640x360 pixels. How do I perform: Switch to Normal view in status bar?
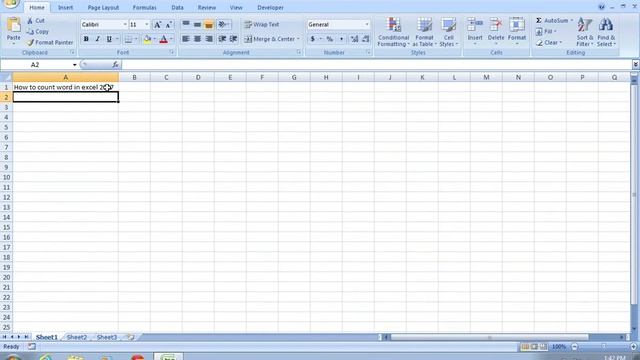point(525,347)
